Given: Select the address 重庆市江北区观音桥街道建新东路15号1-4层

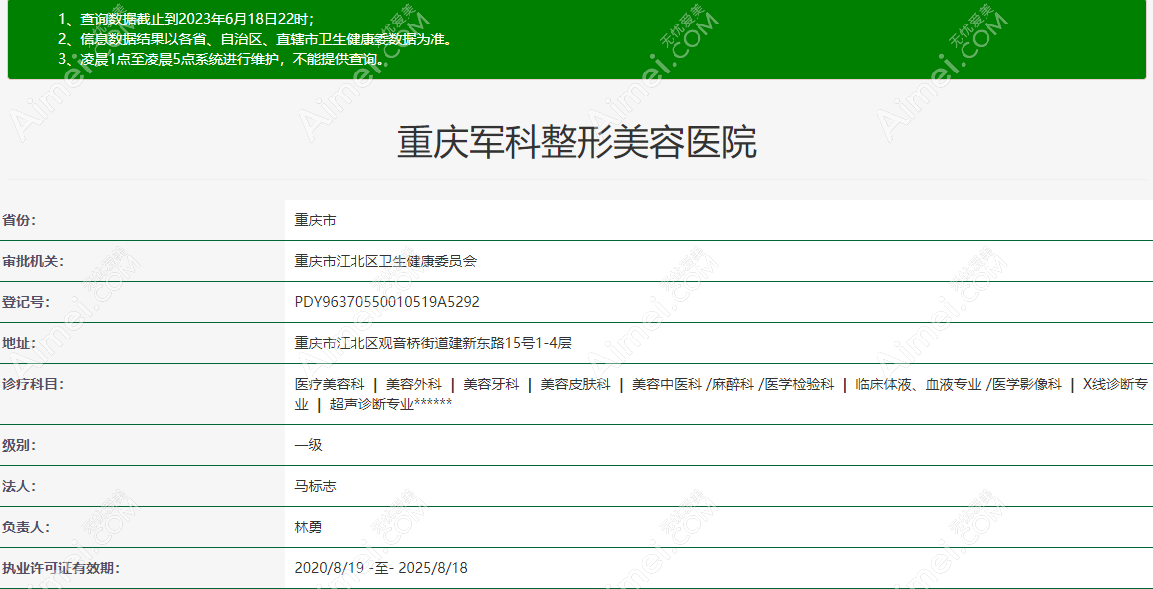Looking at the screenshot, I should tap(433, 343).
